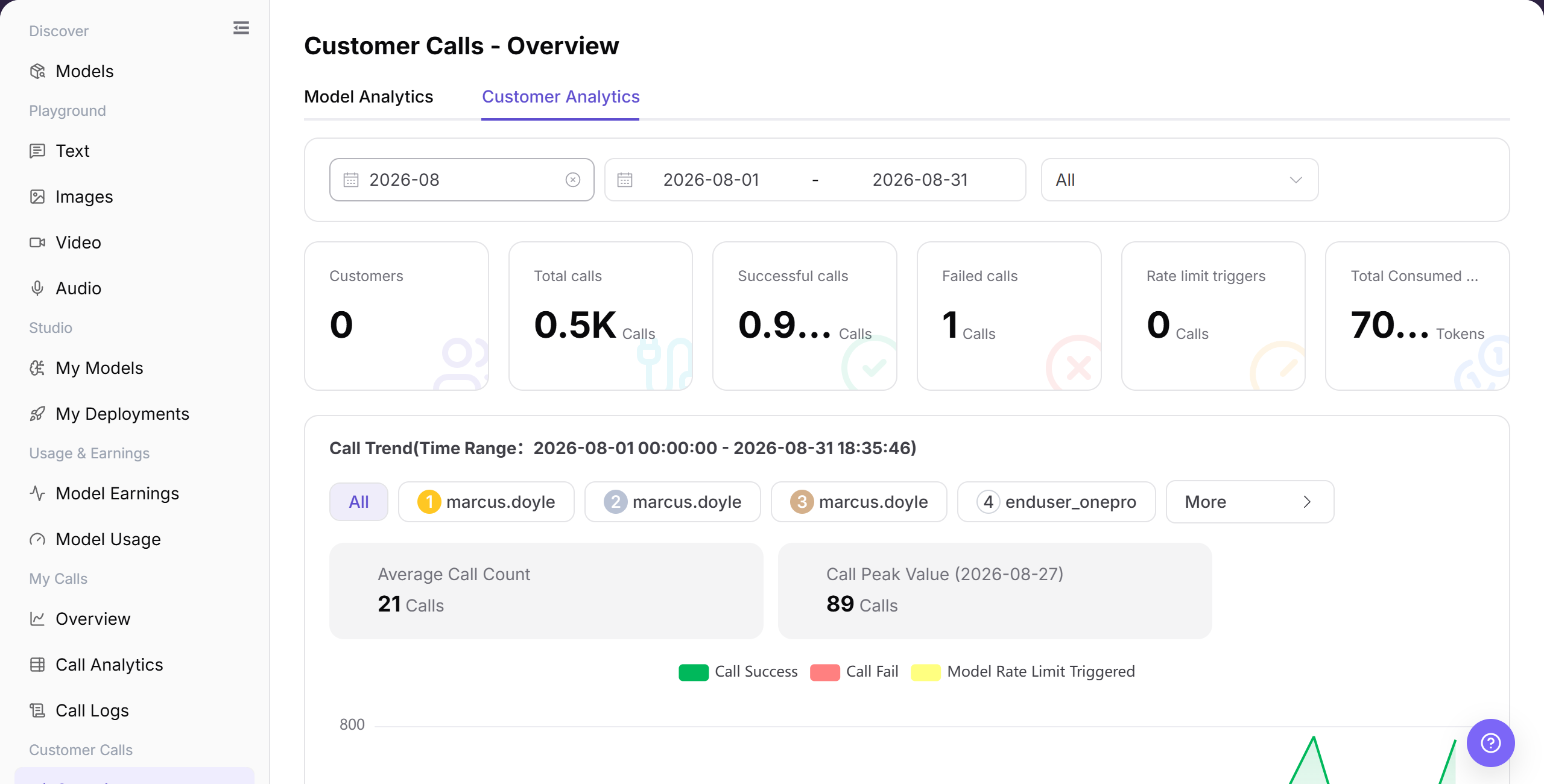Click the Total Consumed tokens card
The image size is (1544, 784).
[x=1417, y=316]
